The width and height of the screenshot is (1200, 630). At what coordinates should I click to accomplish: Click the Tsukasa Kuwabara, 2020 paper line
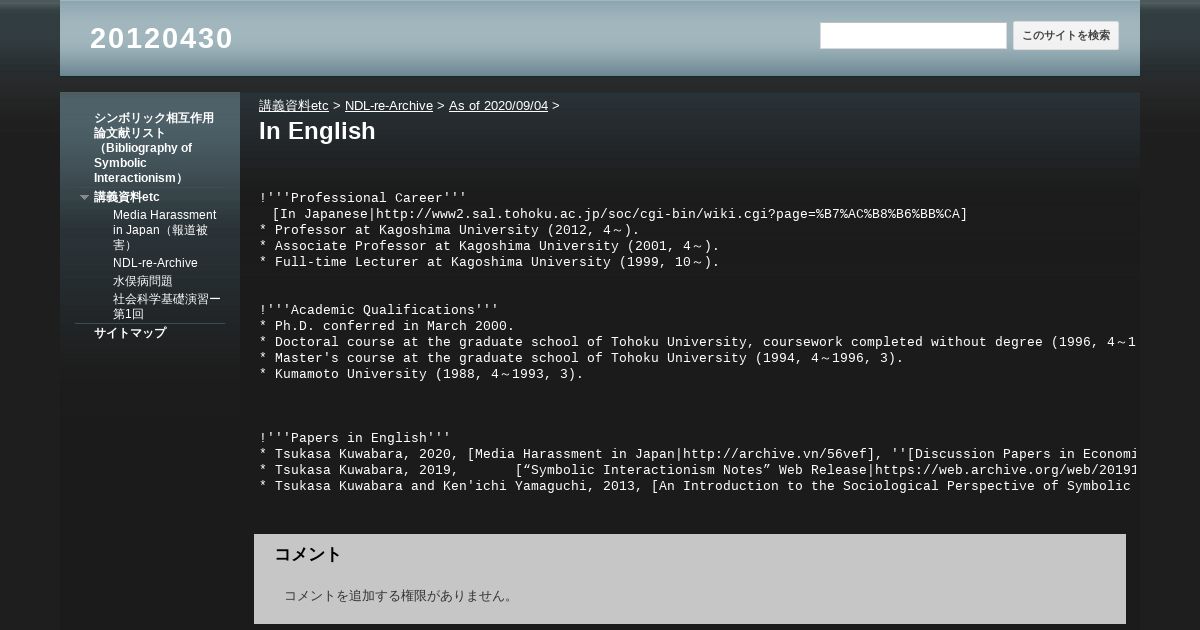(x=697, y=454)
